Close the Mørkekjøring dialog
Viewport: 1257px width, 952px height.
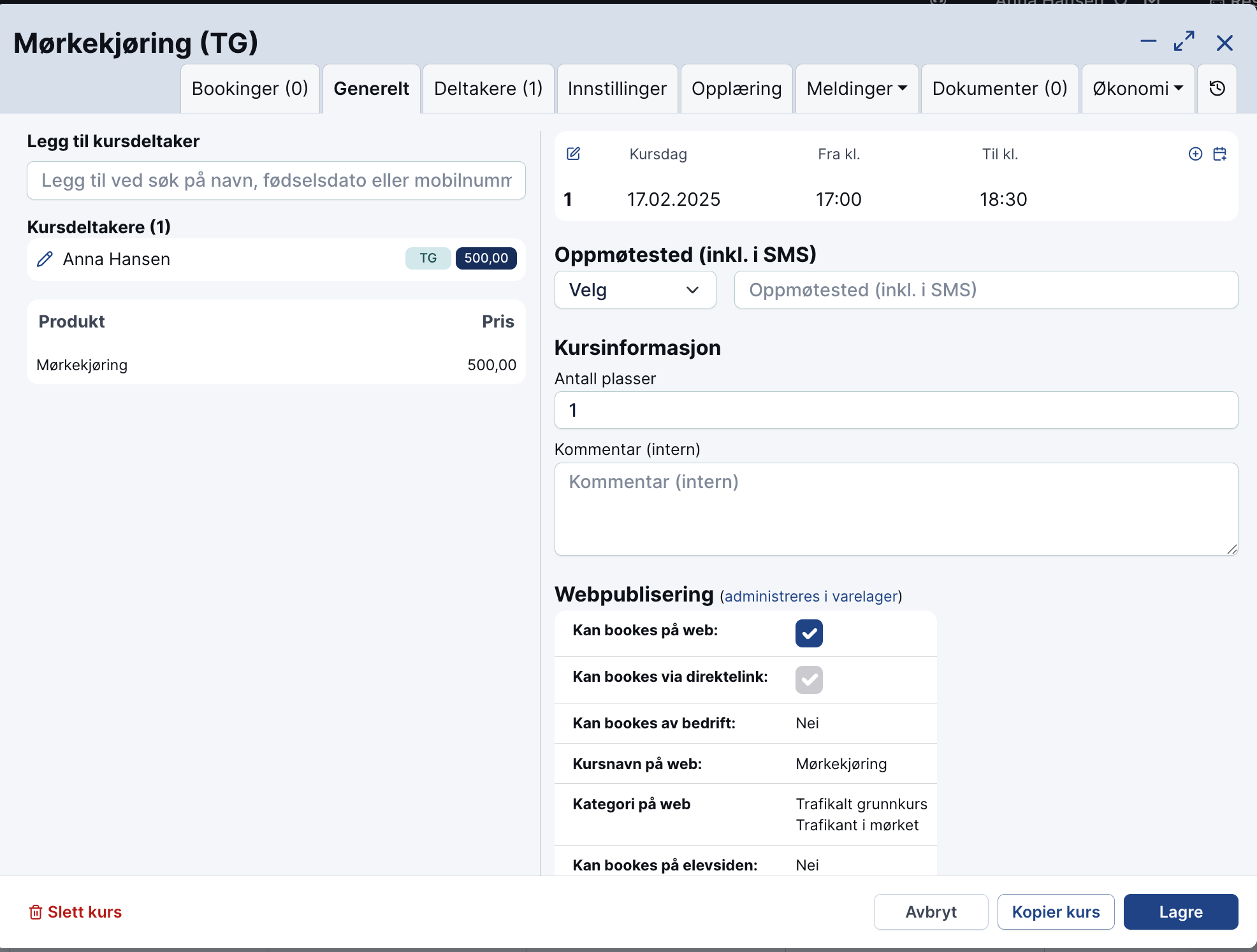pos(1224,43)
